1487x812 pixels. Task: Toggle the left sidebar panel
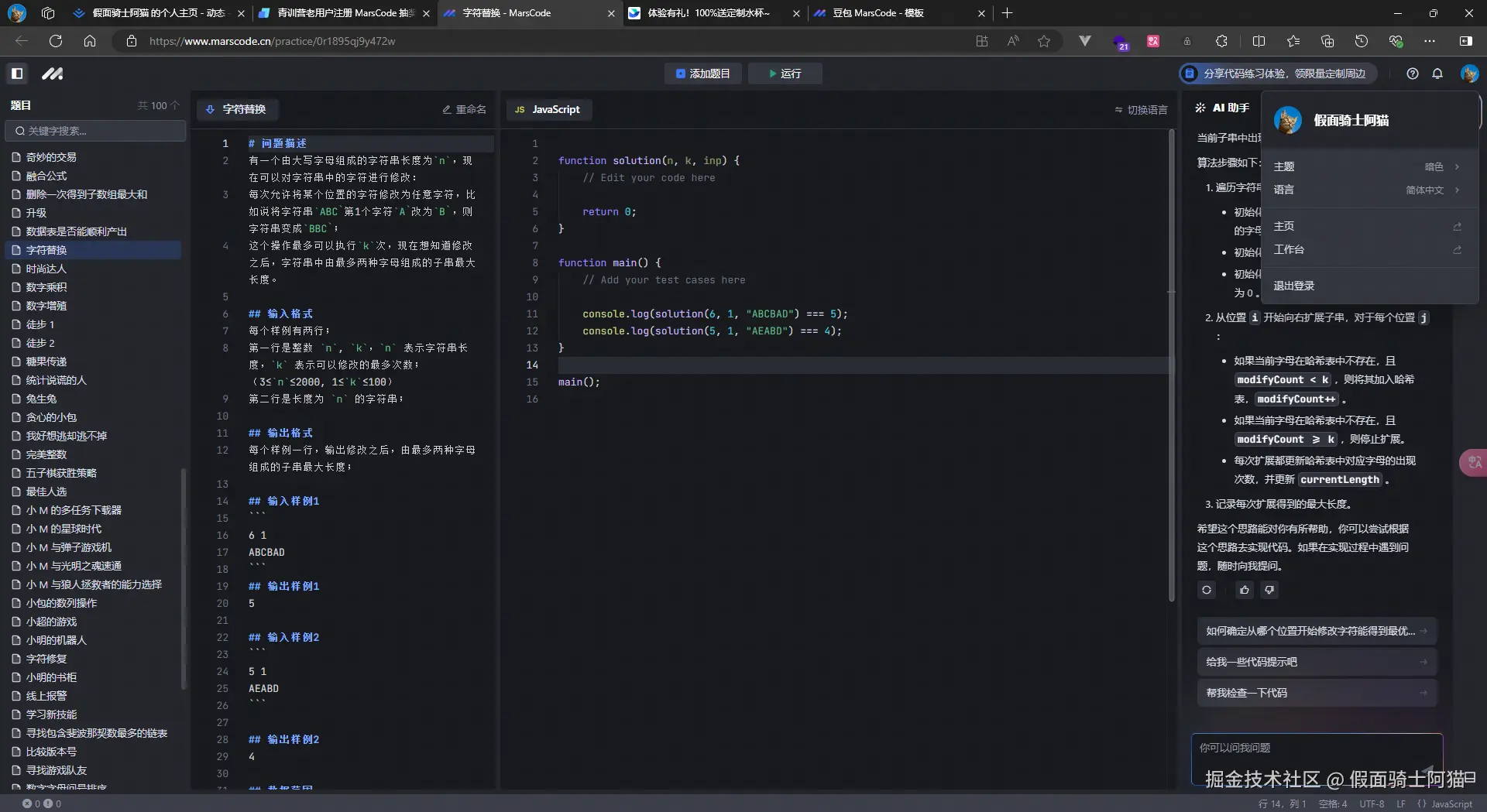coord(17,74)
